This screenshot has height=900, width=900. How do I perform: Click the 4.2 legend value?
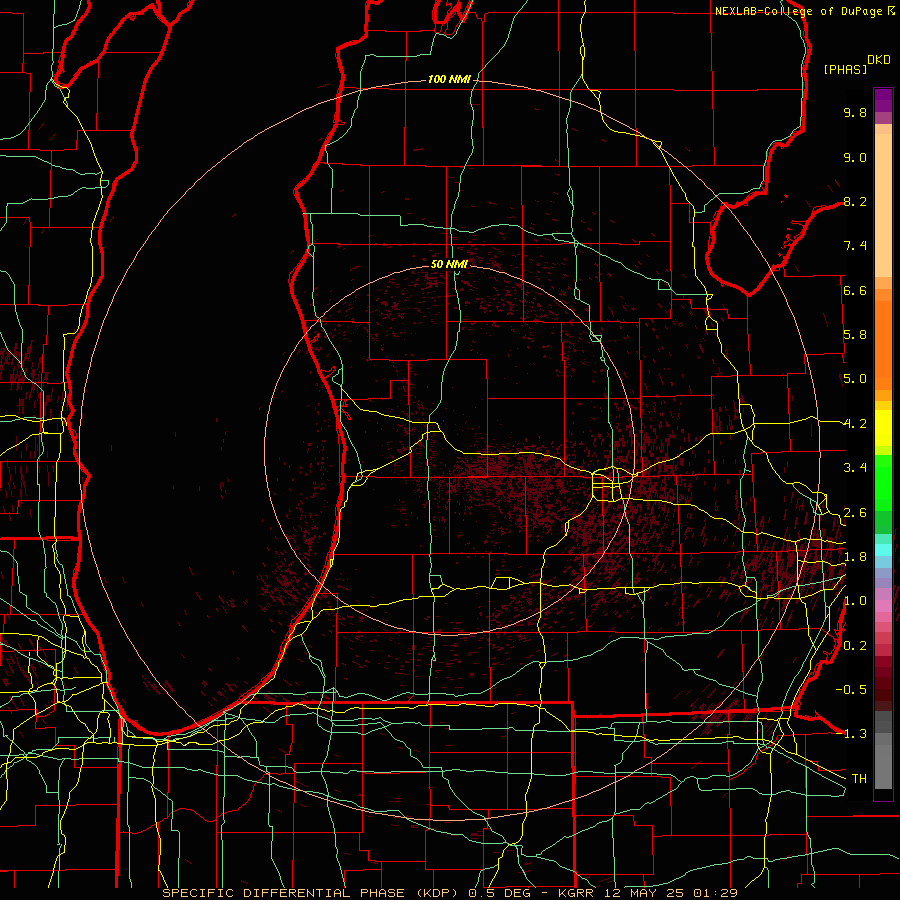(x=855, y=424)
